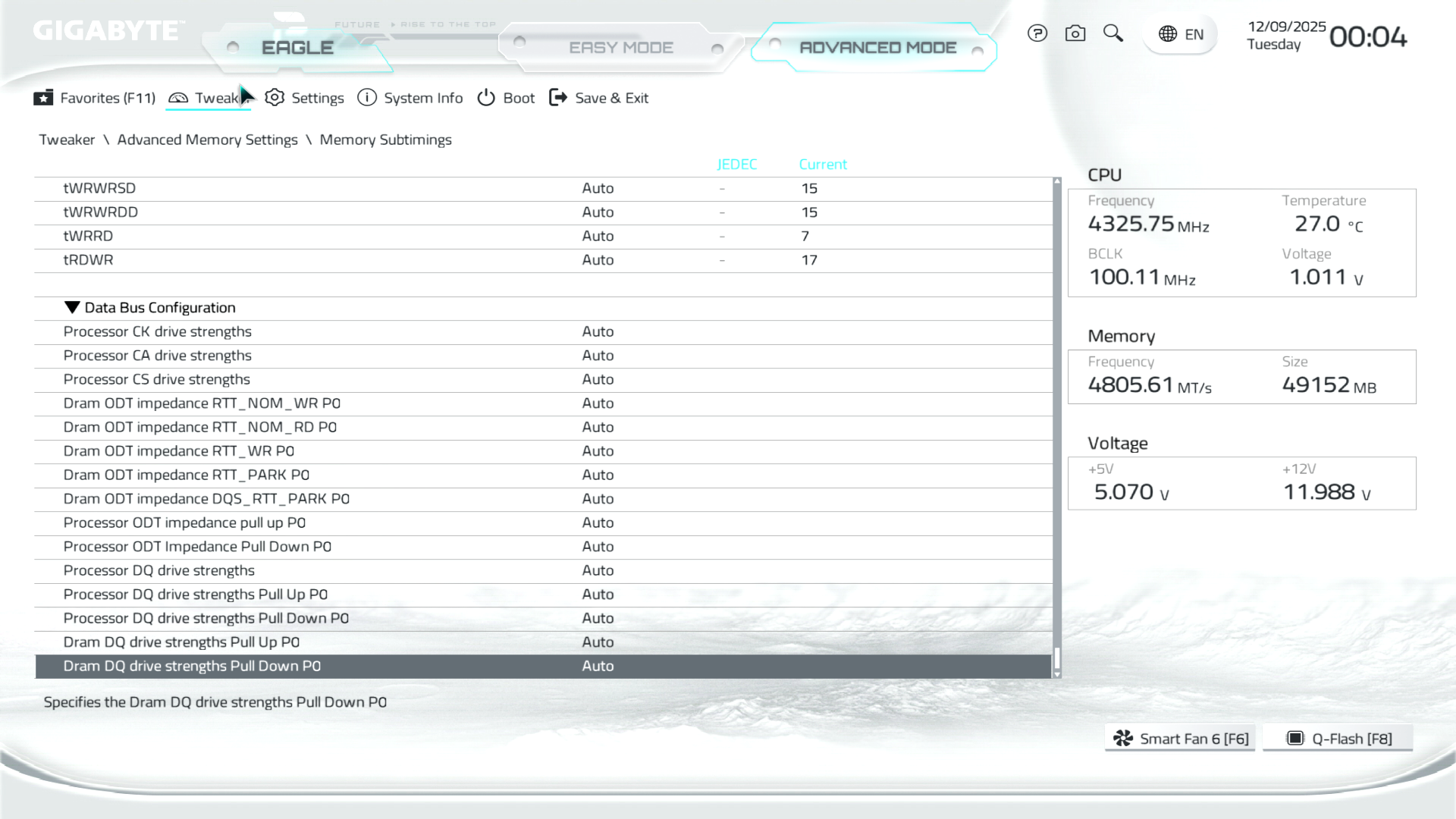Open Processor CK drive strengths Auto option
Viewport: 1456px width, 819px height.
click(x=598, y=331)
